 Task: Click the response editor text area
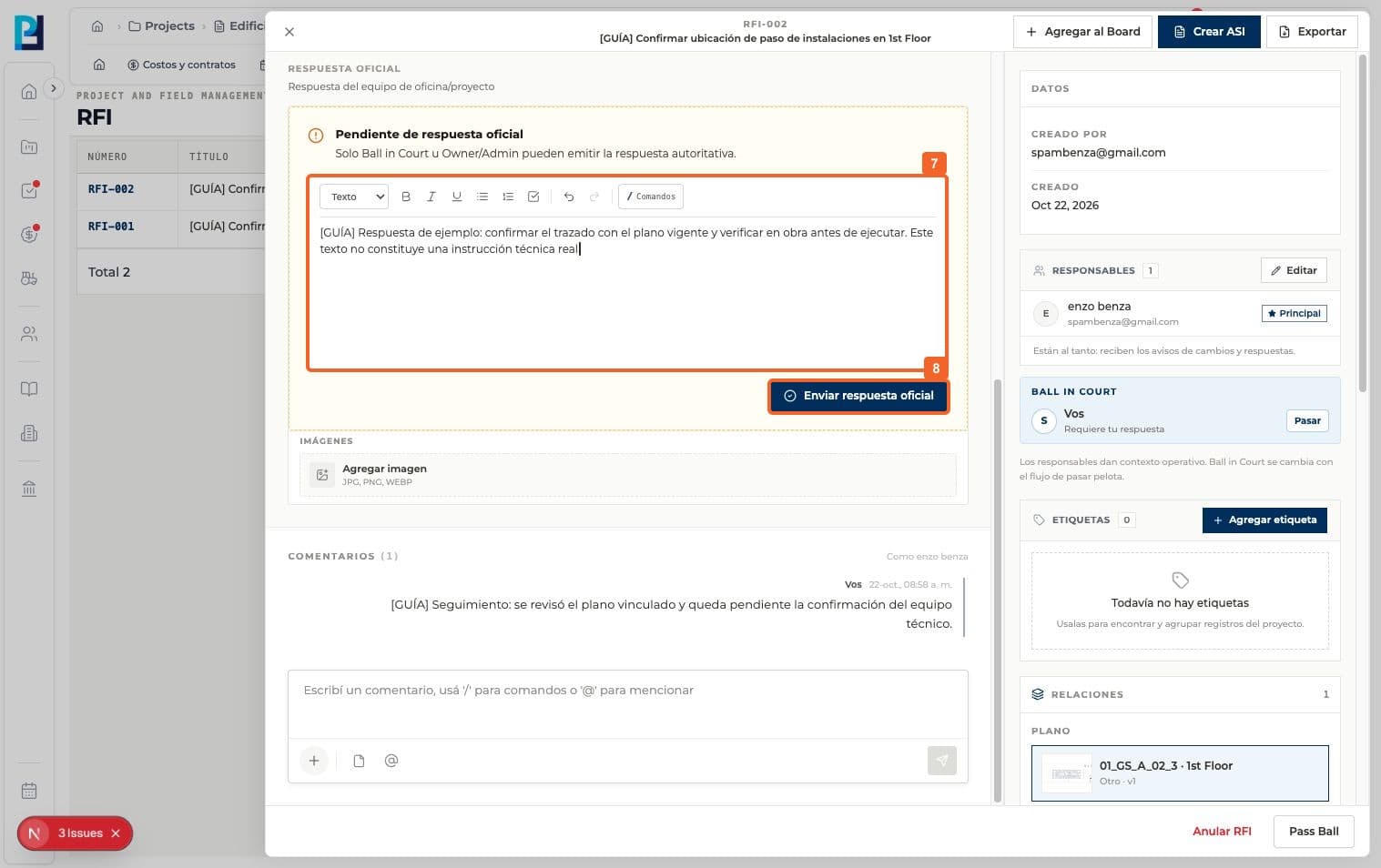628,291
